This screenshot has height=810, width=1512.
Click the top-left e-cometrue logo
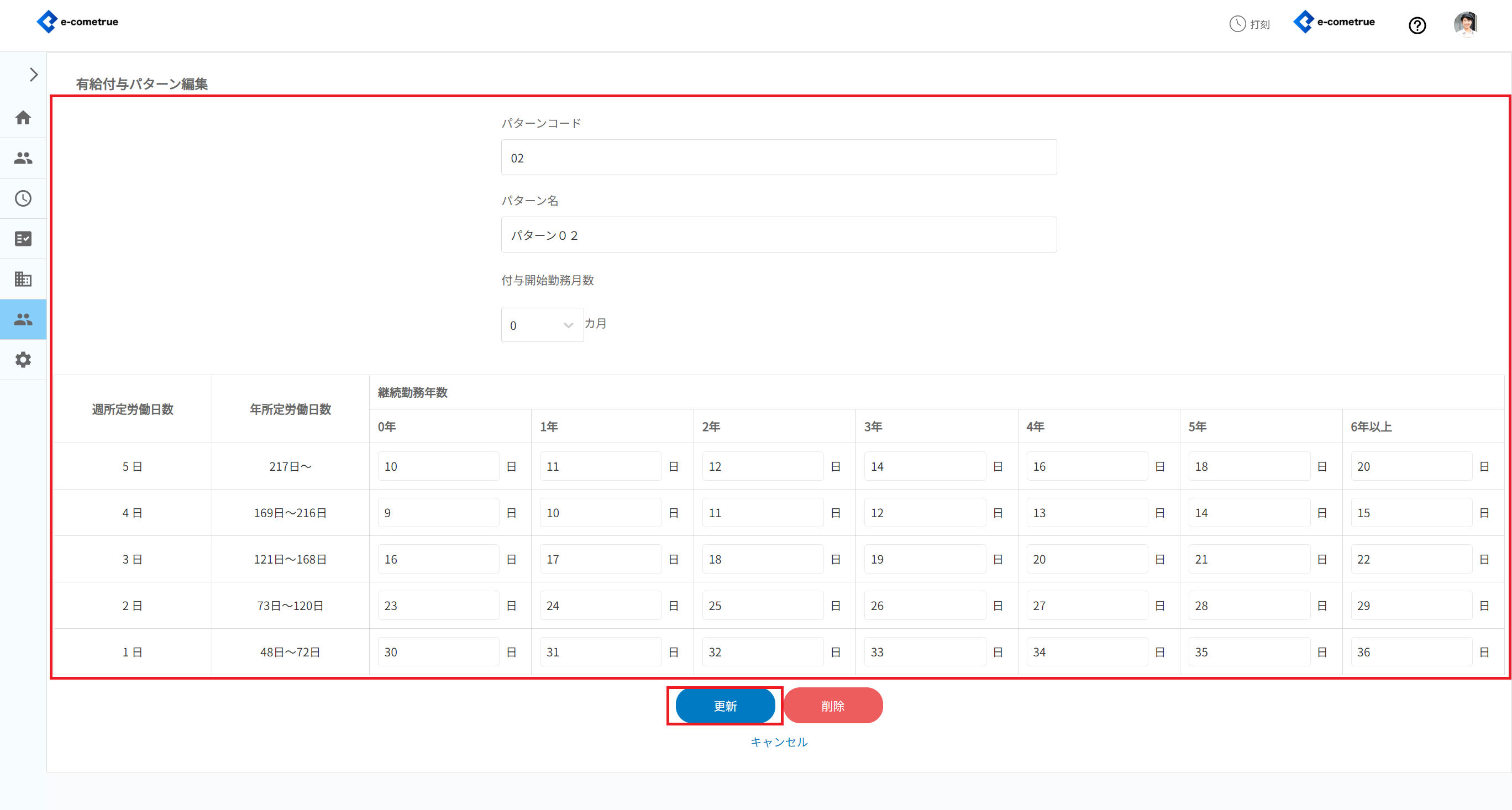pyautogui.click(x=77, y=22)
